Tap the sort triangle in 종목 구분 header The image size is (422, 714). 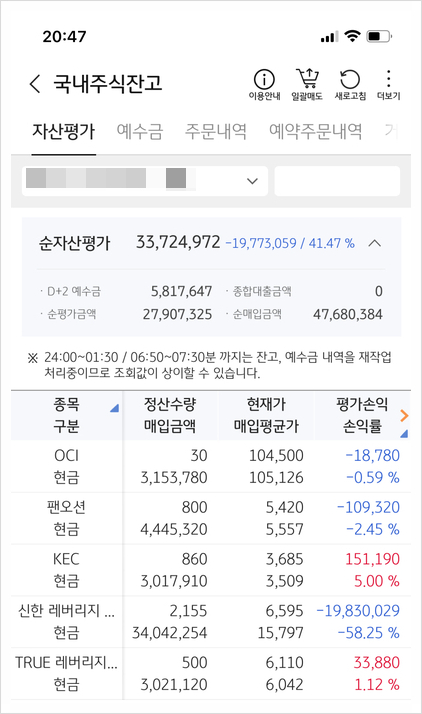pos(114,408)
